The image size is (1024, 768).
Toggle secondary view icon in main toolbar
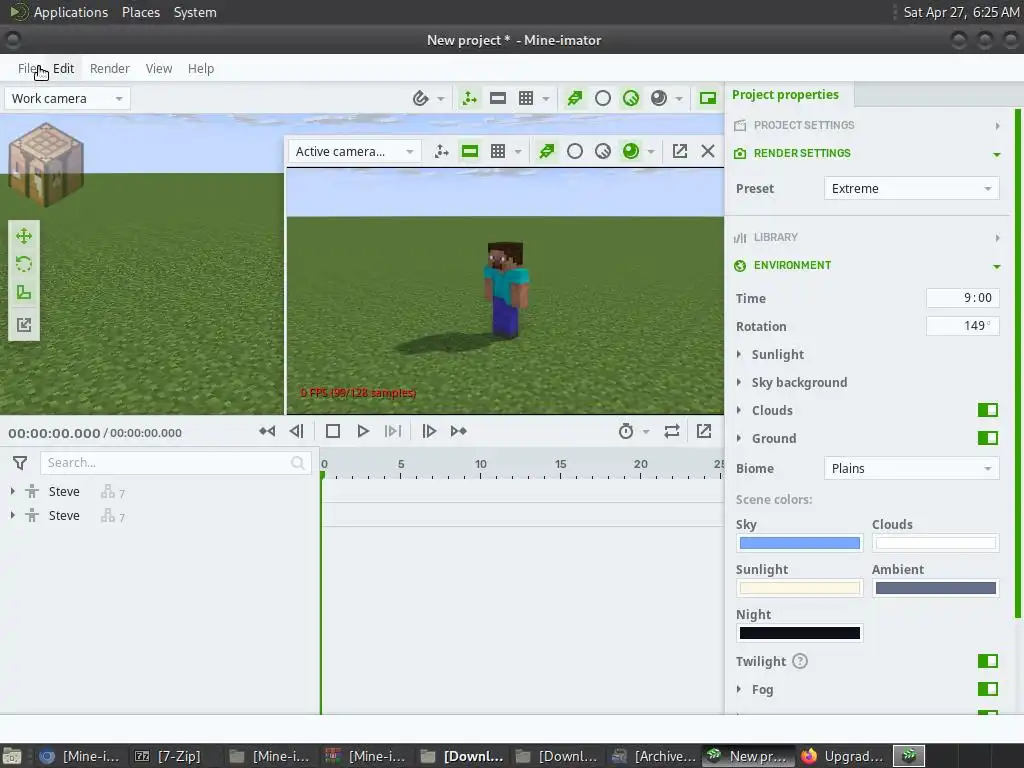[x=708, y=99]
